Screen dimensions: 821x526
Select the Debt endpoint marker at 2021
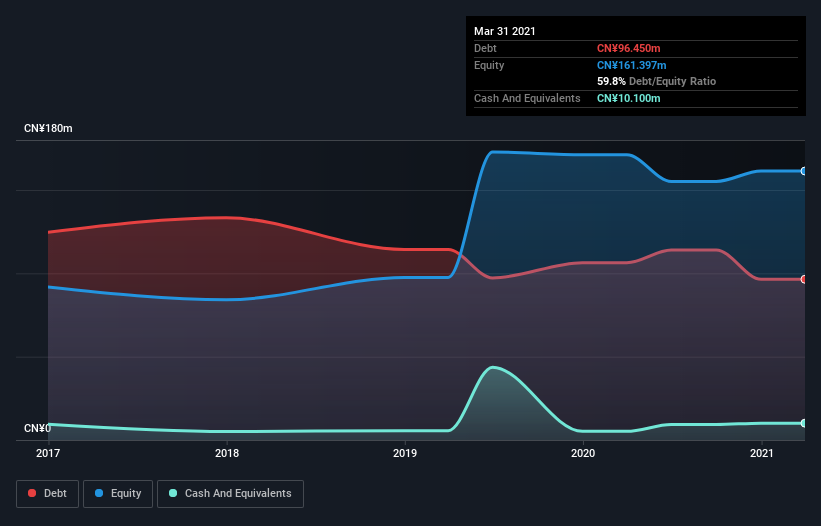(x=804, y=279)
